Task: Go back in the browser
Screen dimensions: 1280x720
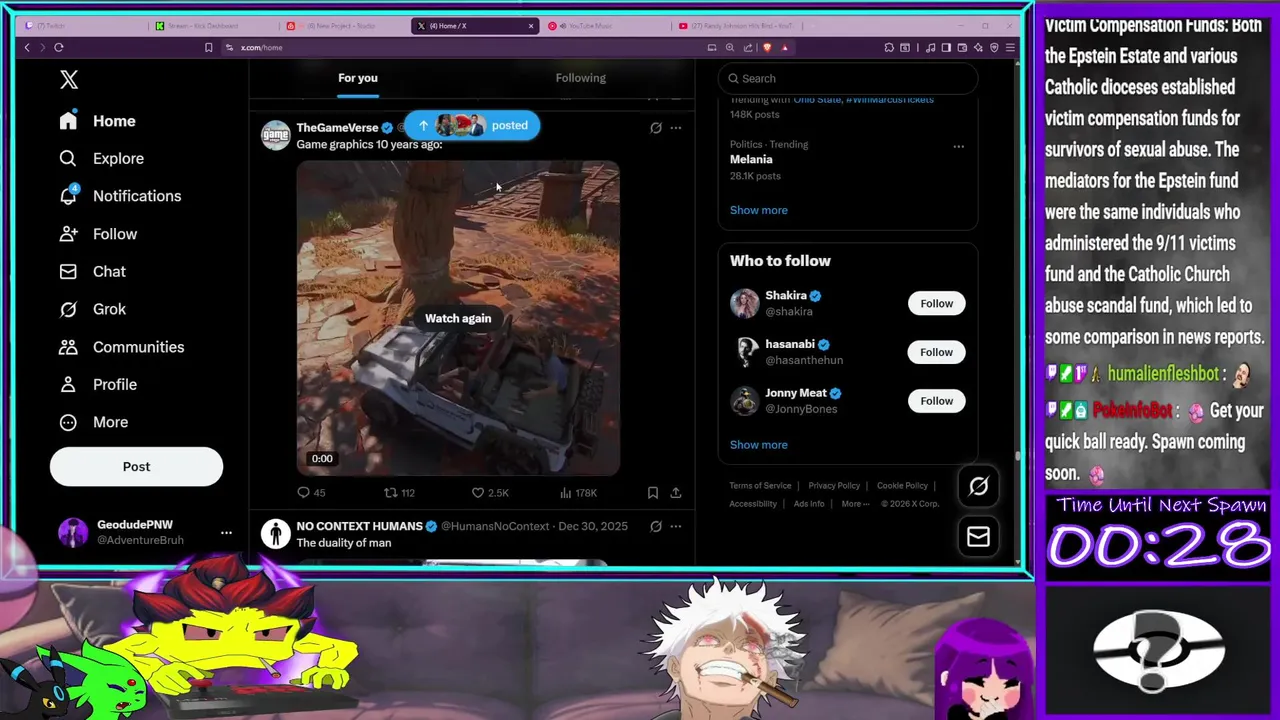Action: coord(27,47)
